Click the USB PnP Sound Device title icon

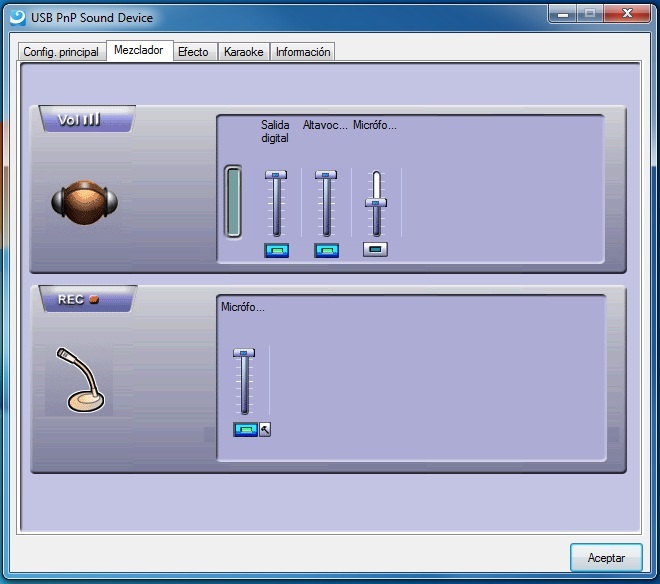[x=18, y=17]
